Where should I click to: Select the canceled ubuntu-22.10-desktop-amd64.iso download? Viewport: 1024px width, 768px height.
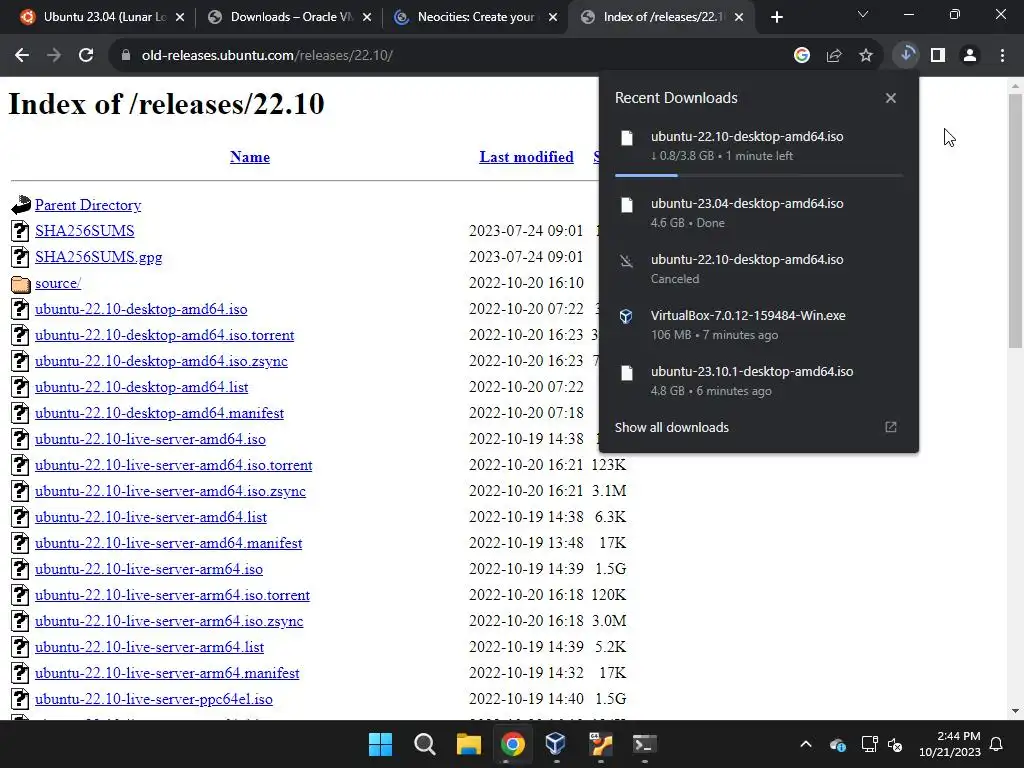tap(758, 268)
